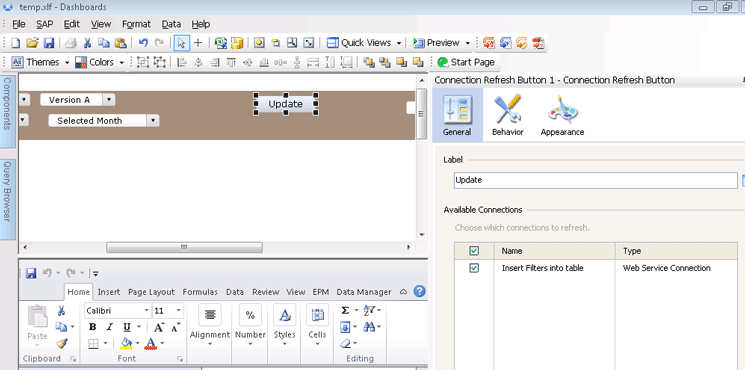
Task: Switch to the Page Layout ribbon tab
Action: pos(151,292)
